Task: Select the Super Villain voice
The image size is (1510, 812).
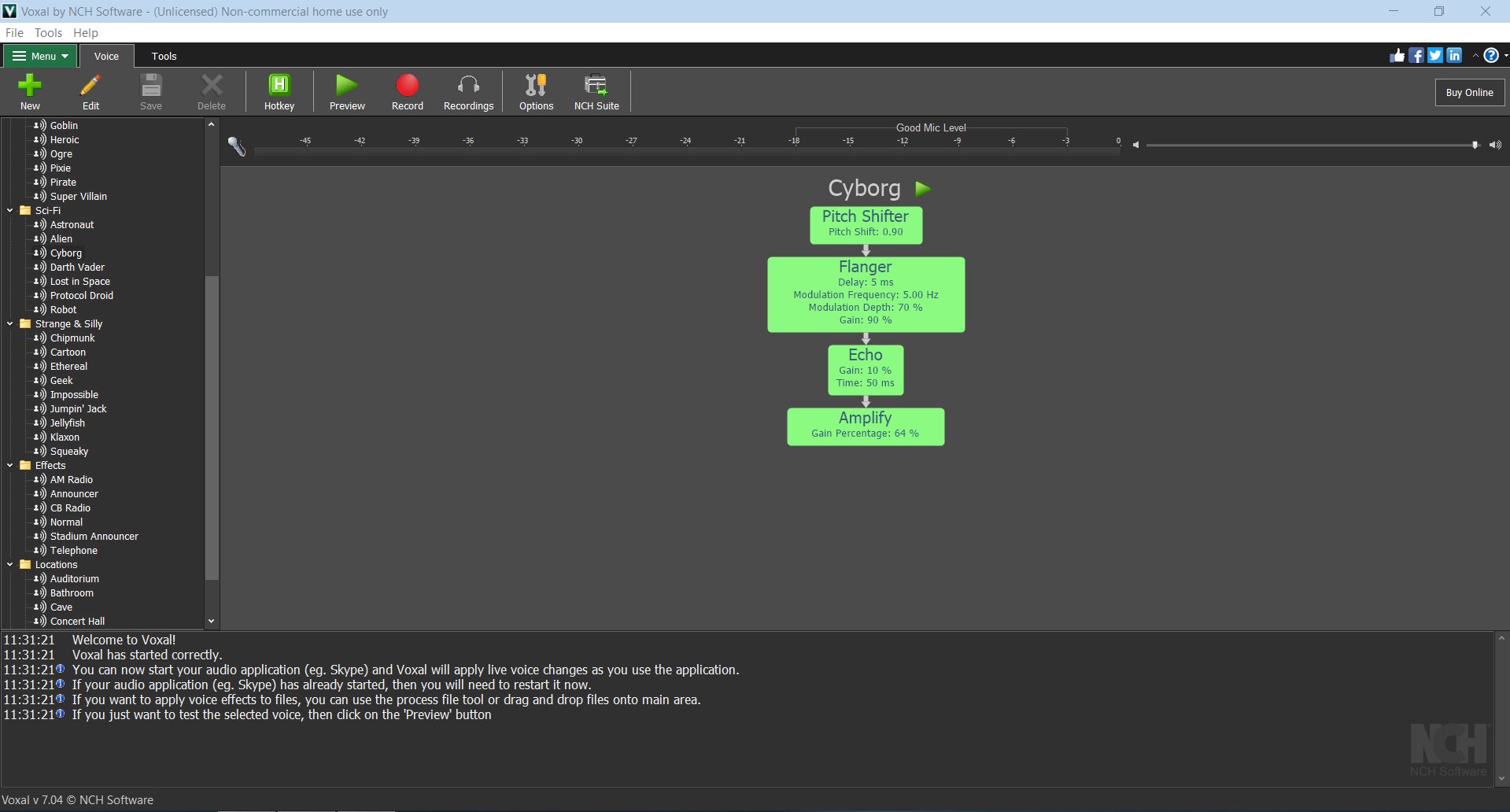Action: click(79, 197)
